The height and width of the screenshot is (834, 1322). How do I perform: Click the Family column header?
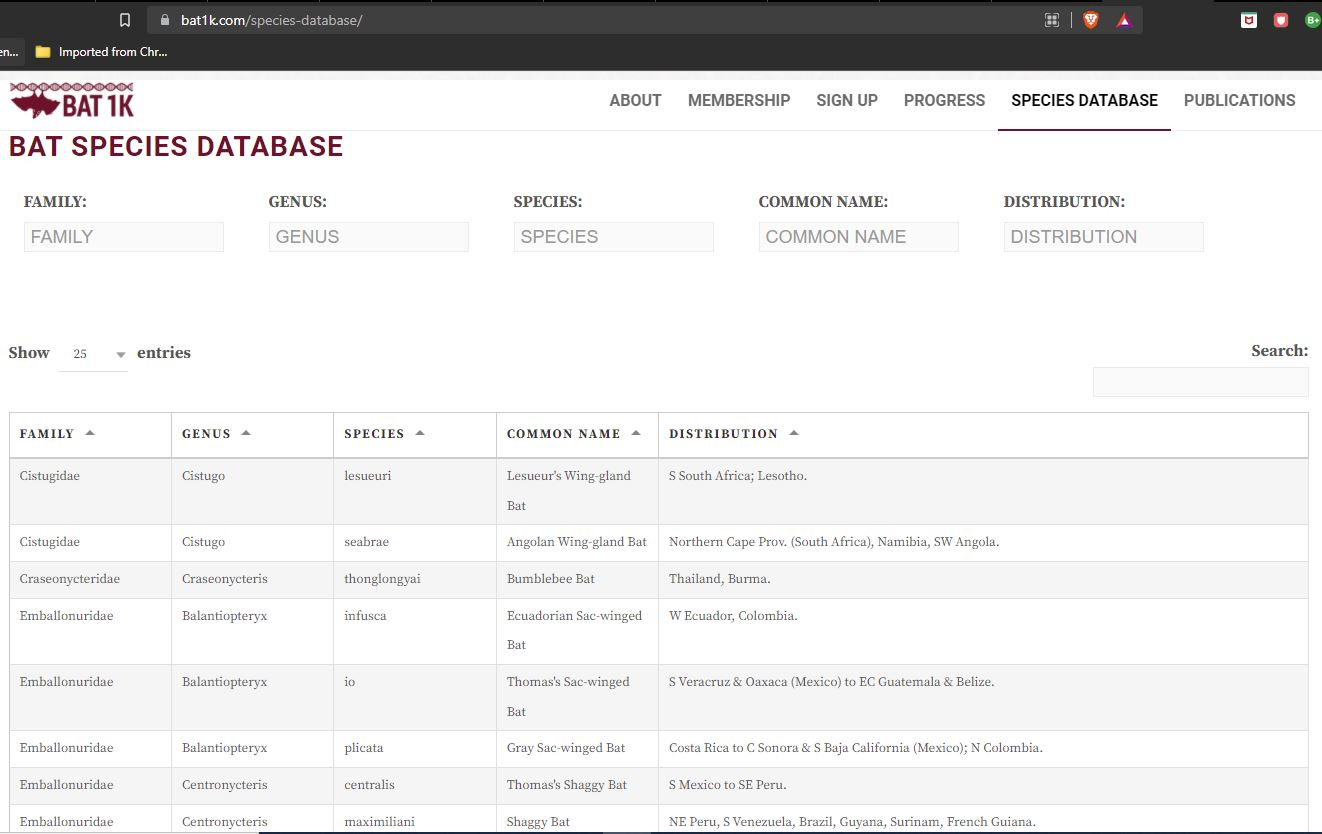pyautogui.click(x=91, y=435)
